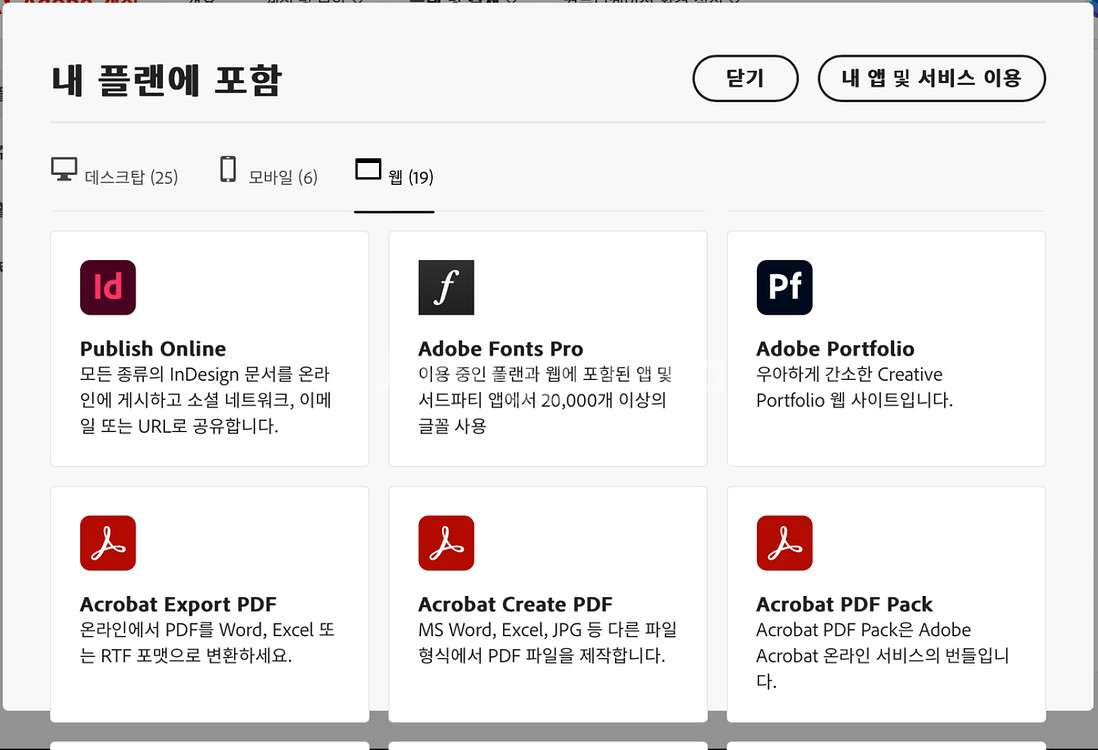Click the Acrobat PDF Pack title
The image size is (1098, 750).
click(x=845, y=604)
